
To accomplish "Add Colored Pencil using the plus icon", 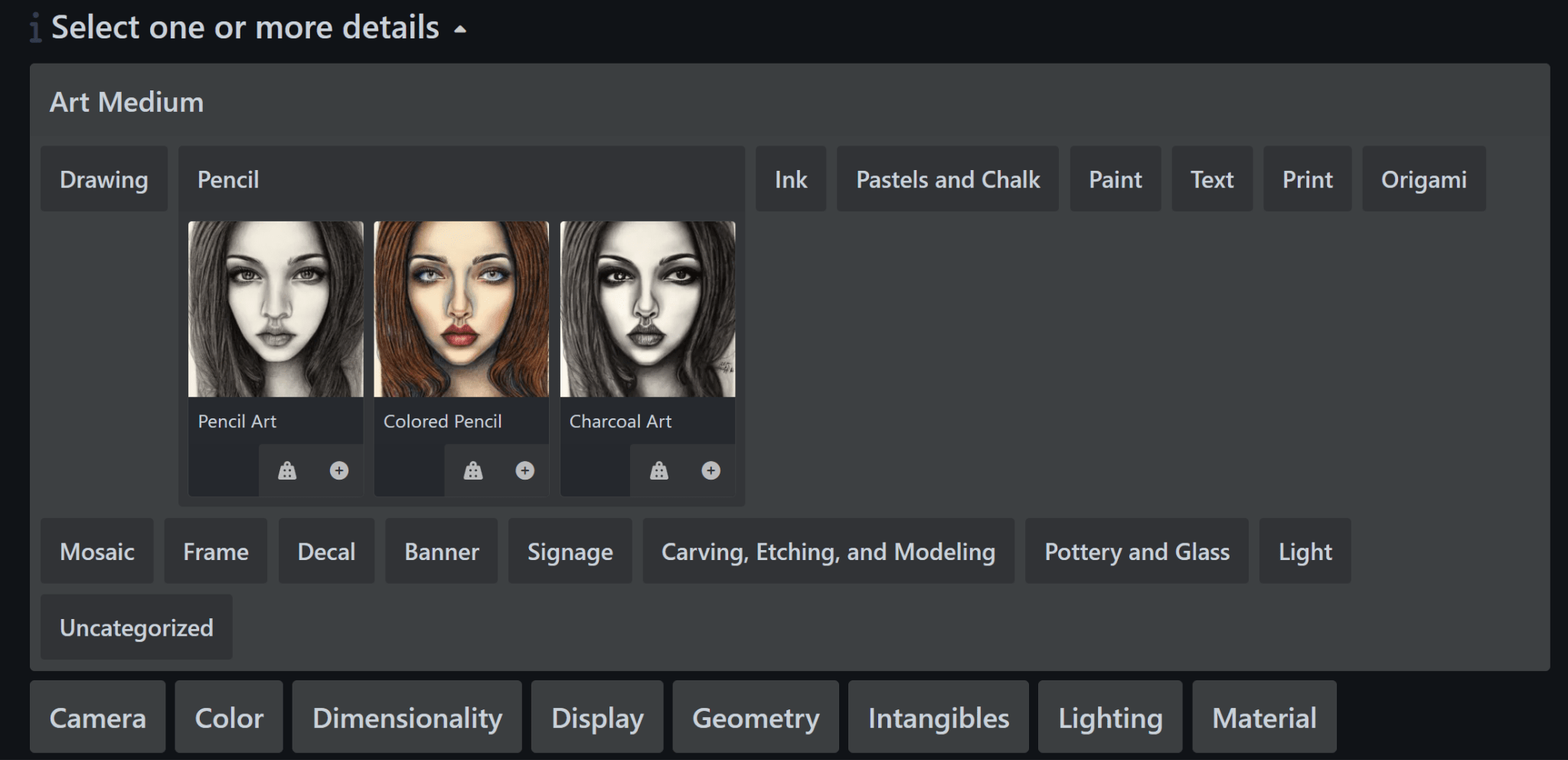I will 525,470.
